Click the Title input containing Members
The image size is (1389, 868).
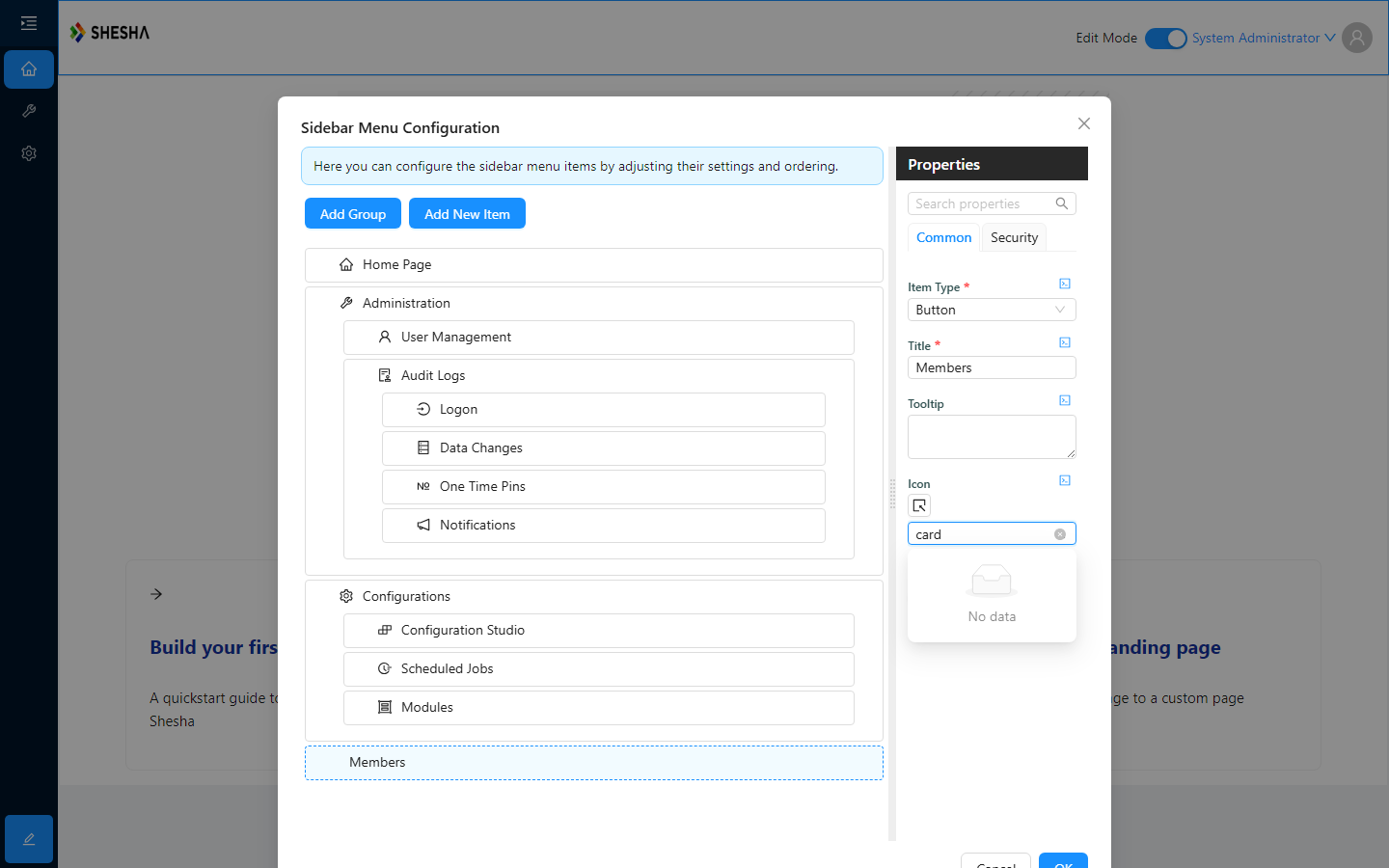pyautogui.click(x=992, y=367)
